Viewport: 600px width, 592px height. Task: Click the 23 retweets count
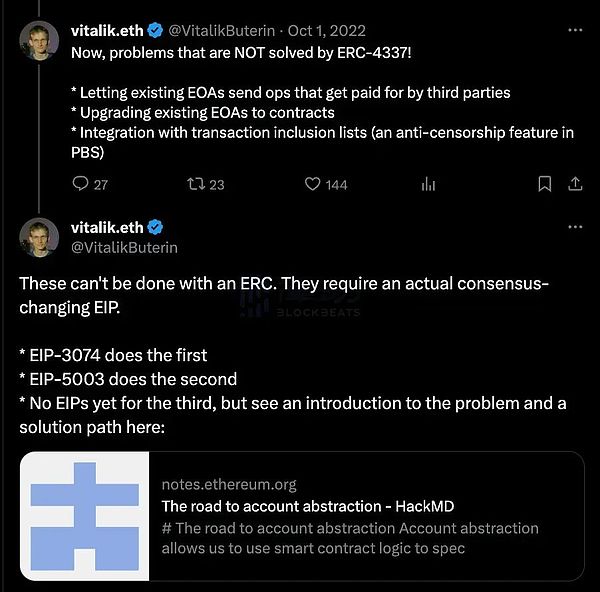pyautogui.click(x=217, y=184)
